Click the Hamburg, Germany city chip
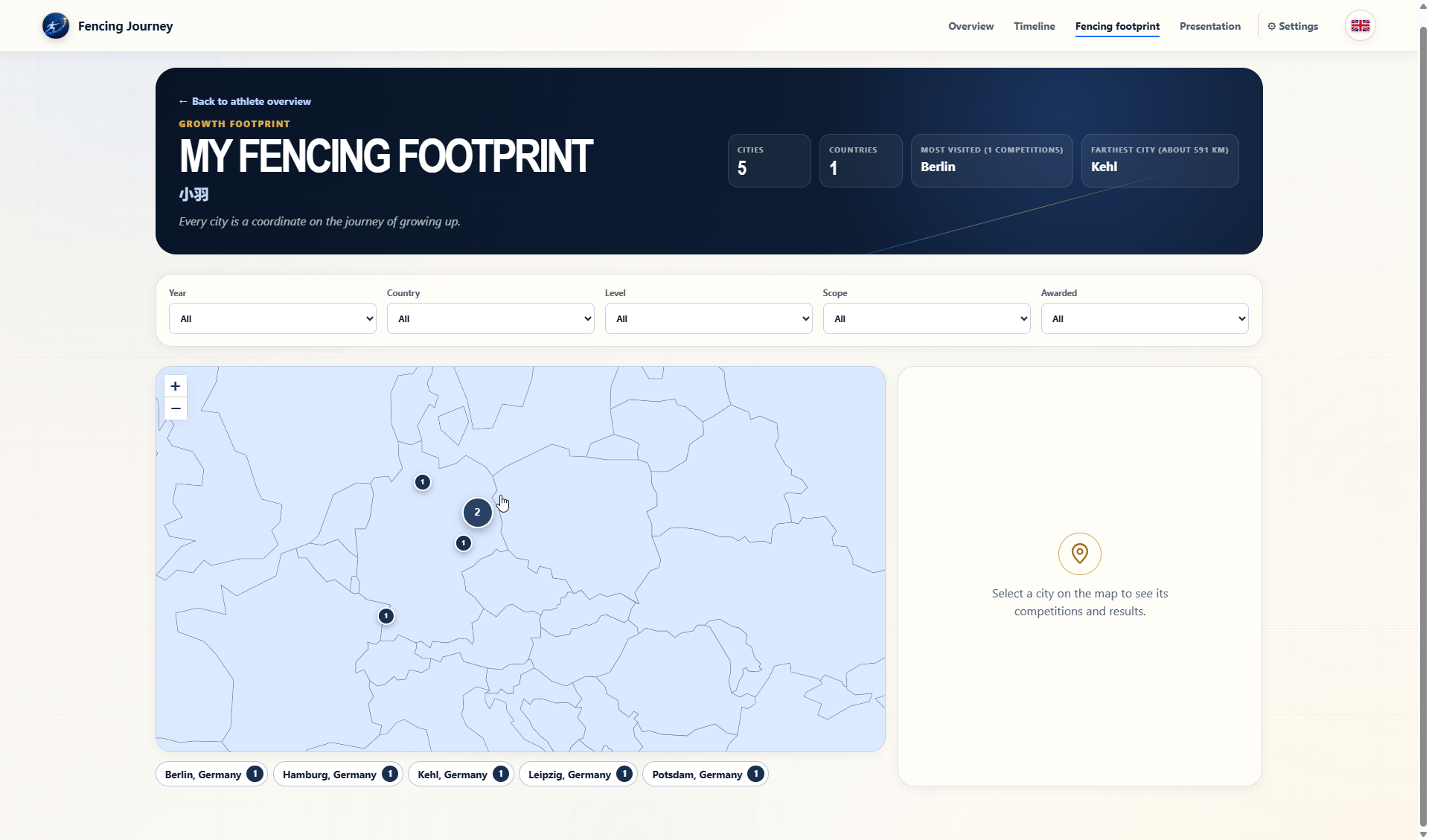The width and height of the screenshot is (1429, 840). [x=338, y=775]
